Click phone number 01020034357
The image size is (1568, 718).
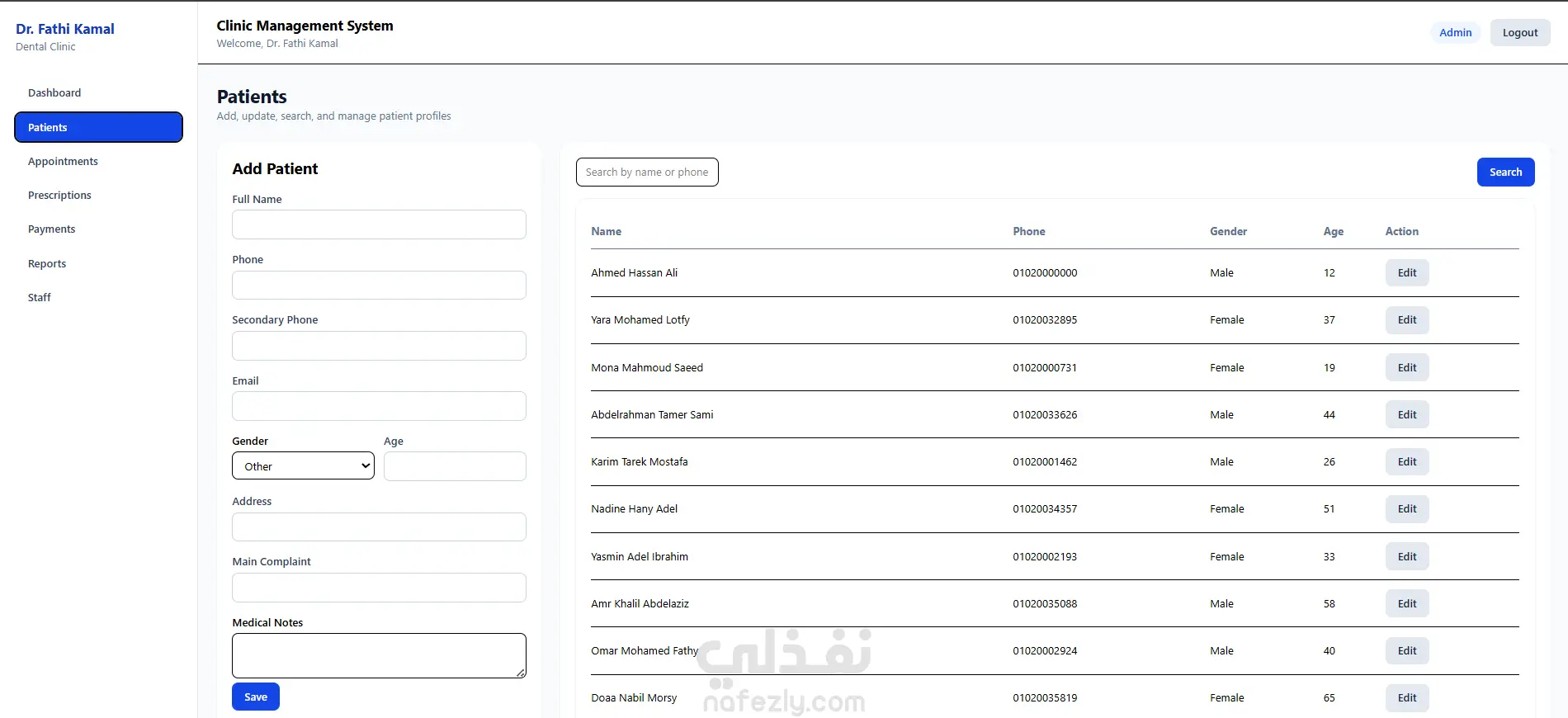tap(1045, 509)
